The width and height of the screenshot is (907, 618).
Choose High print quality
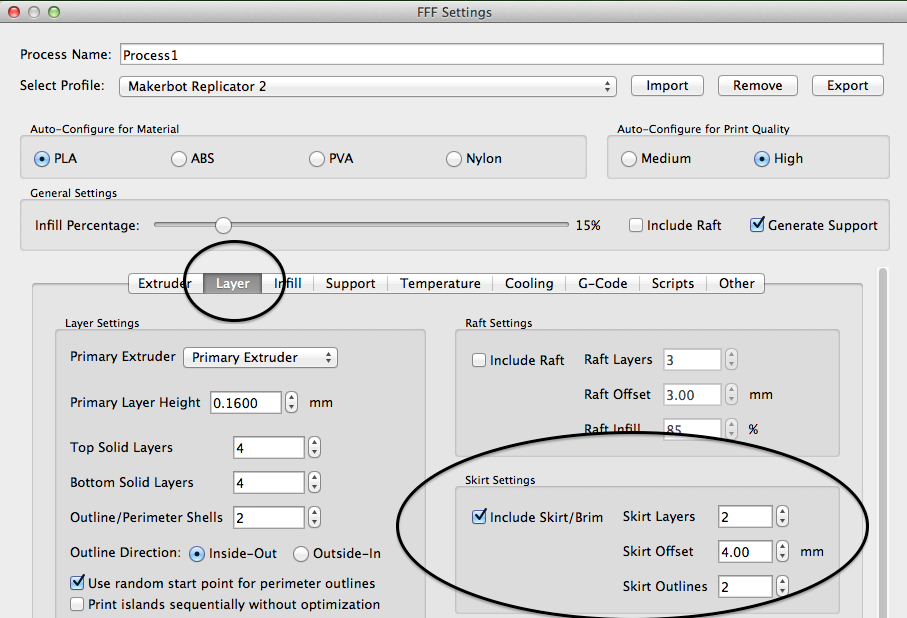(x=762, y=159)
